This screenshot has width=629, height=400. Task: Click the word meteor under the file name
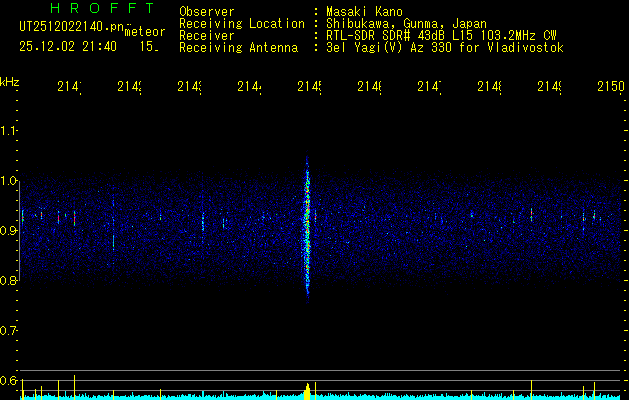click(x=145, y=32)
